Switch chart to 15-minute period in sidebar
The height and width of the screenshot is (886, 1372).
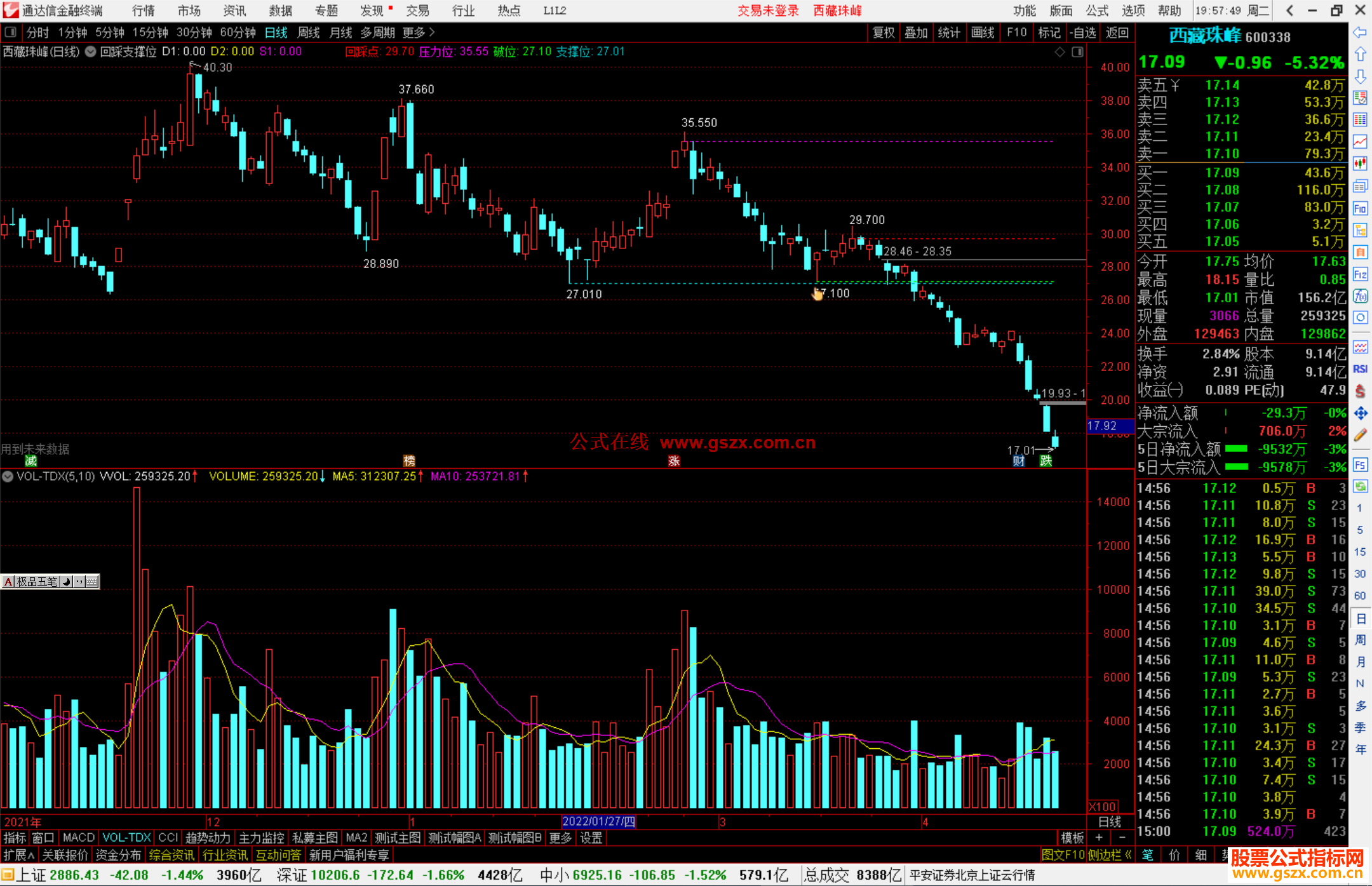(x=1360, y=552)
